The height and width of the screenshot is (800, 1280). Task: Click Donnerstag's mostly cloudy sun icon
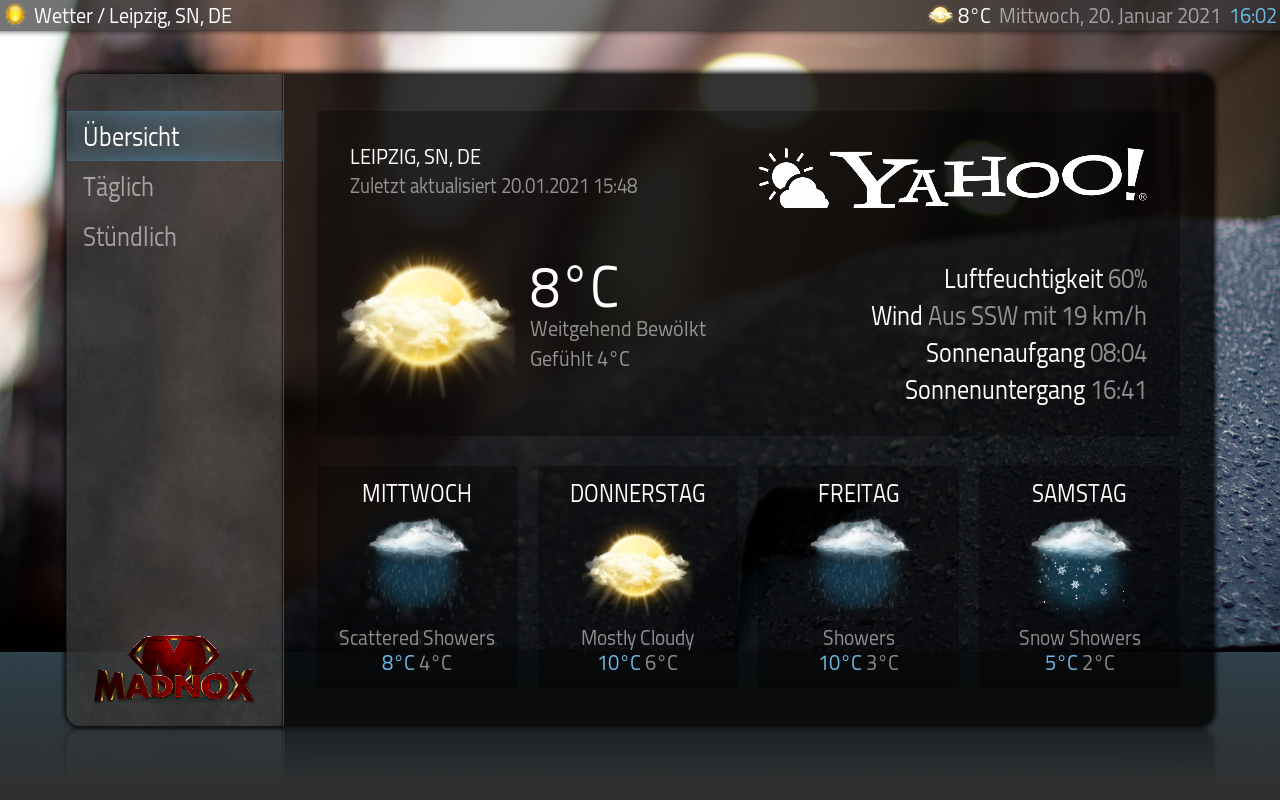point(637,565)
